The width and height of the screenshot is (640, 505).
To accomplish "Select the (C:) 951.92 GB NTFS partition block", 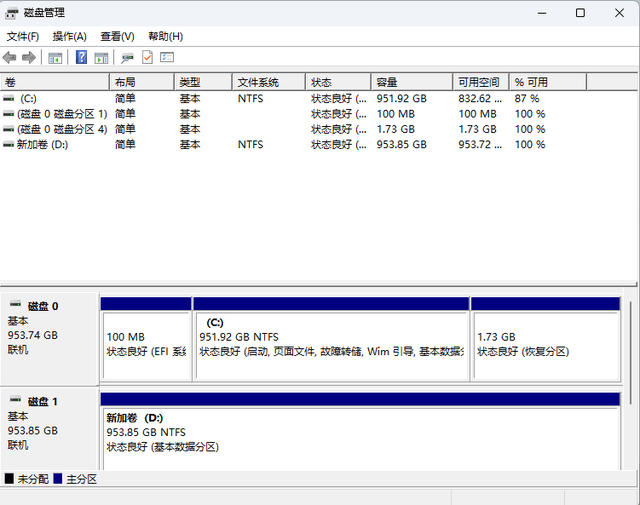I will [x=331, y=339].
